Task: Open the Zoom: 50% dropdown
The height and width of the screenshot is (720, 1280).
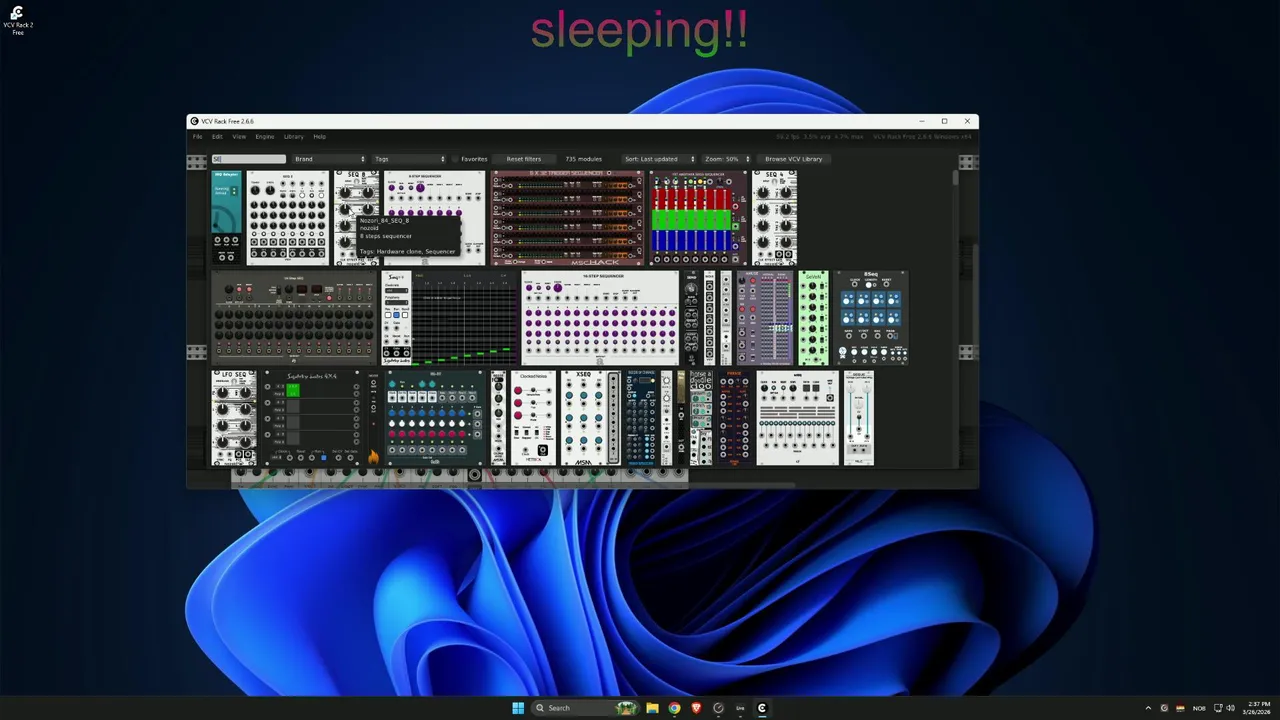Action: pyautogui.click(x=726, y=159)
